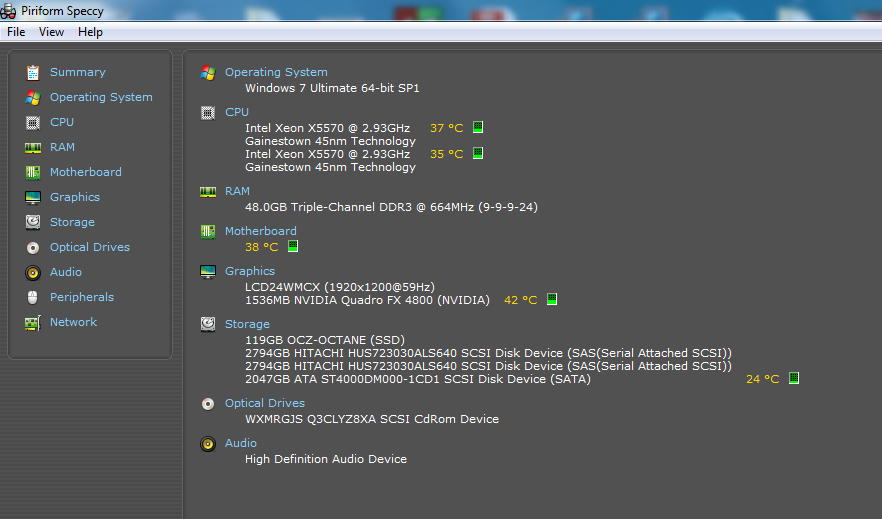Click the text Windows 7 Ultimate 64-bit SP1
The image size is (882, 519).
pos(332,88)
